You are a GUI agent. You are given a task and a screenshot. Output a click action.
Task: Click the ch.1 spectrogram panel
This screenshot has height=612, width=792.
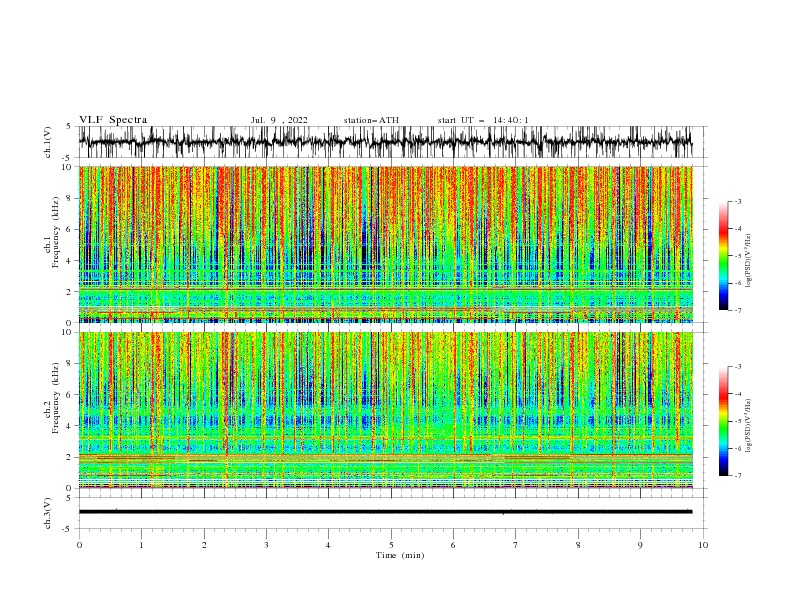[385, 244]
